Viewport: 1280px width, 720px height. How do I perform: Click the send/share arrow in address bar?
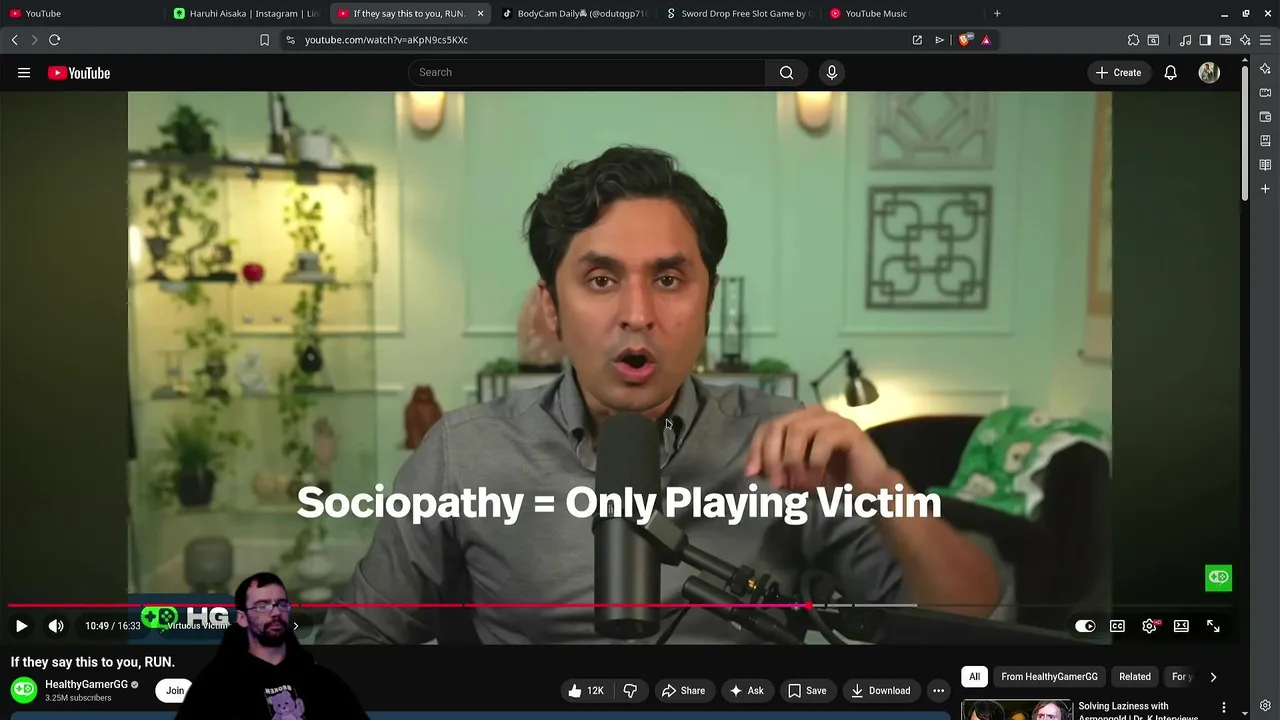[x=939, y=40]
